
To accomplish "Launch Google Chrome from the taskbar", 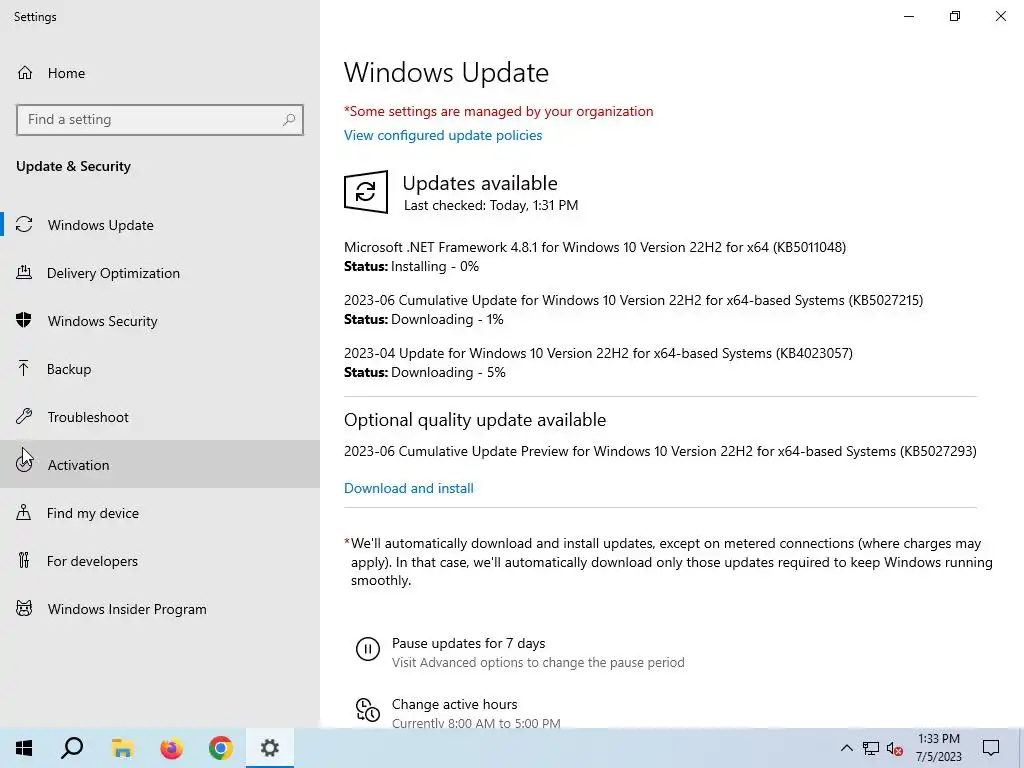I will coord(221,748).
